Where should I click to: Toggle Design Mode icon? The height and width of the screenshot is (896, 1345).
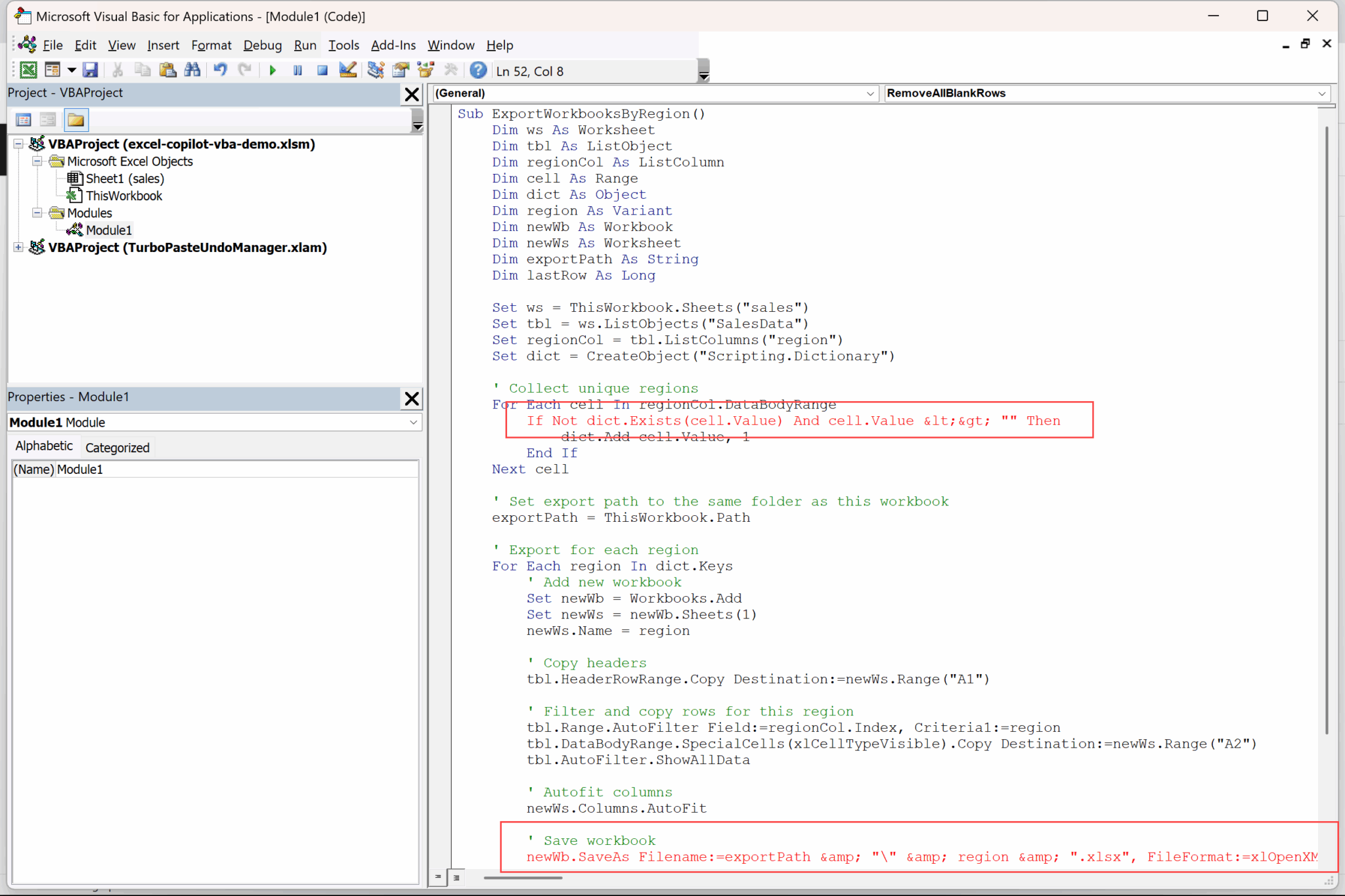347,70
